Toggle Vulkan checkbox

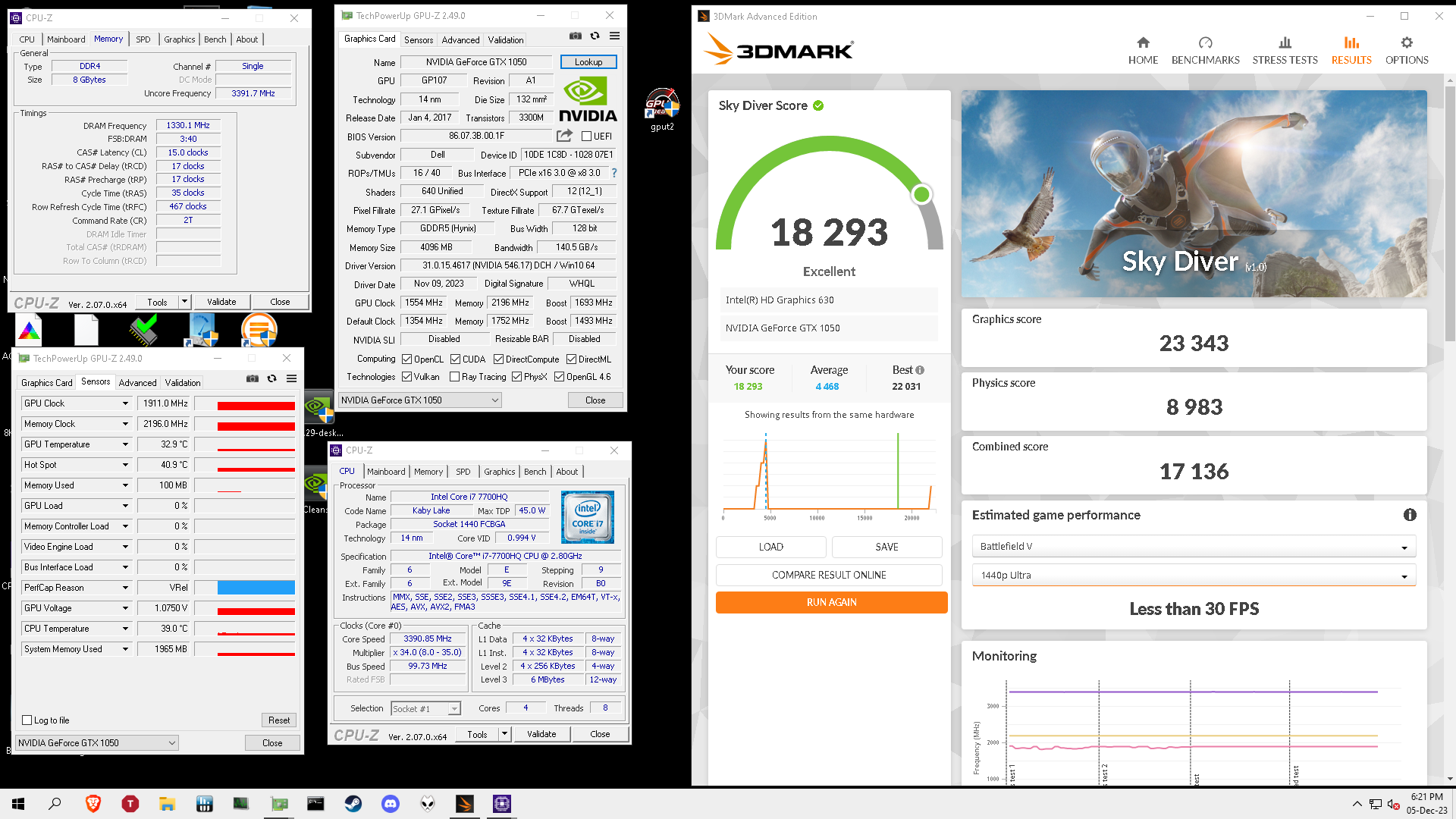(x=407, y=377)
